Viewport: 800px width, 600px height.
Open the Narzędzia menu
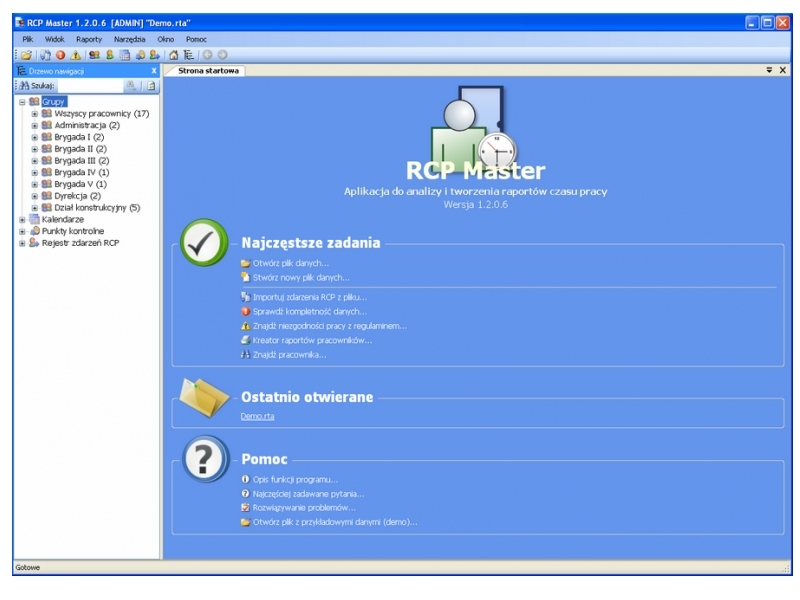tap(129, 38)
